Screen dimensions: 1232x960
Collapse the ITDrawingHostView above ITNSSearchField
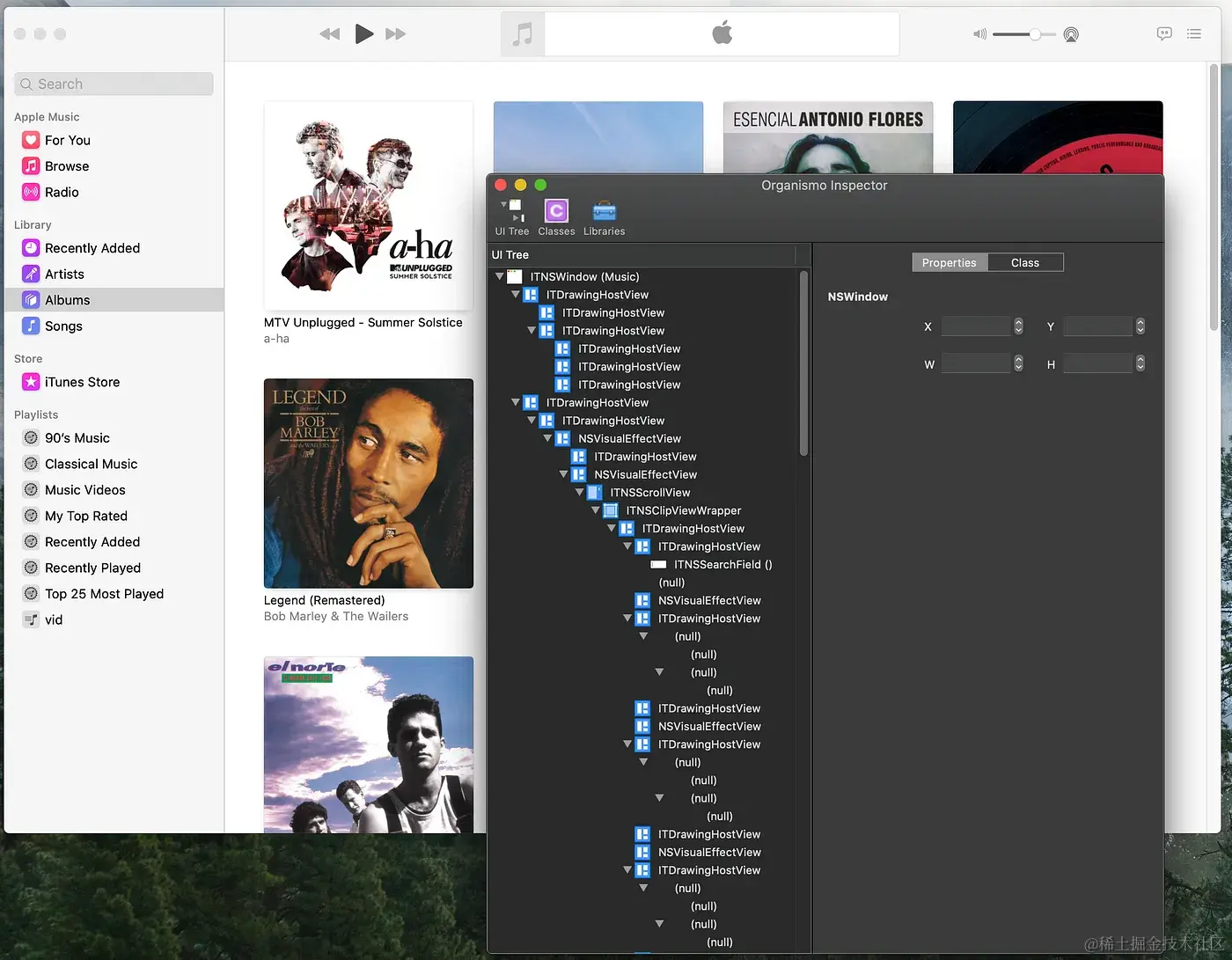click(627, 546)
